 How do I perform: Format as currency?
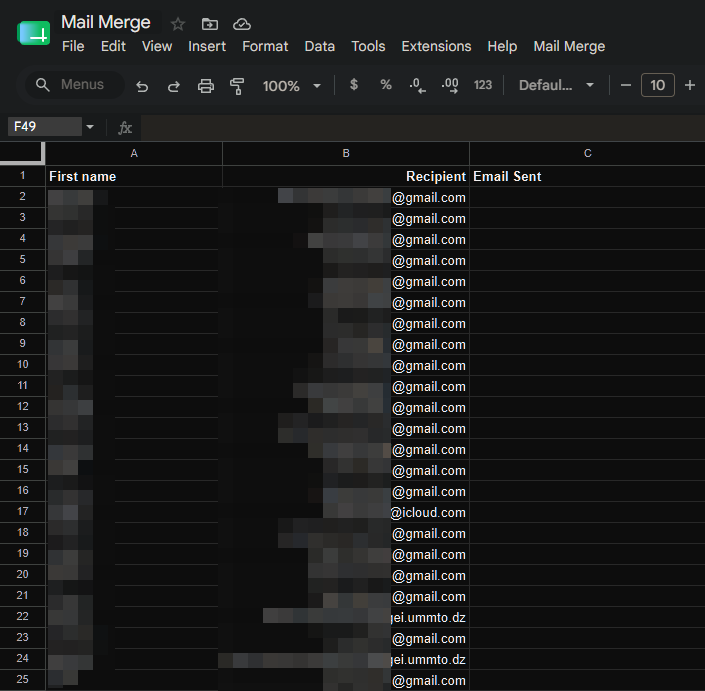point(354,85)
